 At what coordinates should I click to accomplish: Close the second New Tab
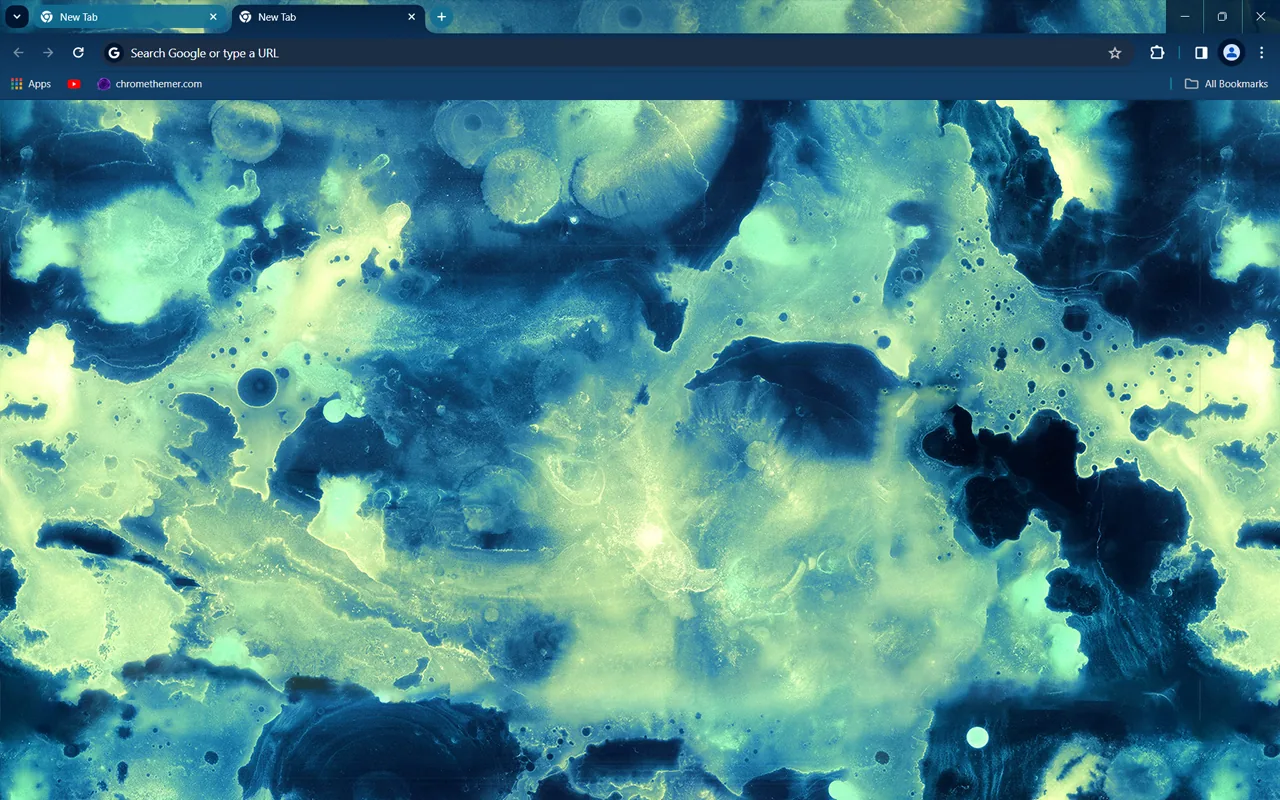point(411,17)
